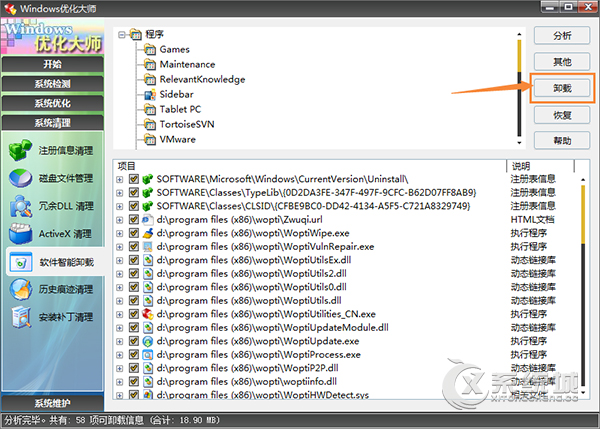This screenshot has width=600, height=429.
Task: Click the WoptiUpdate.exe globe icon
Action: point(147,341)
